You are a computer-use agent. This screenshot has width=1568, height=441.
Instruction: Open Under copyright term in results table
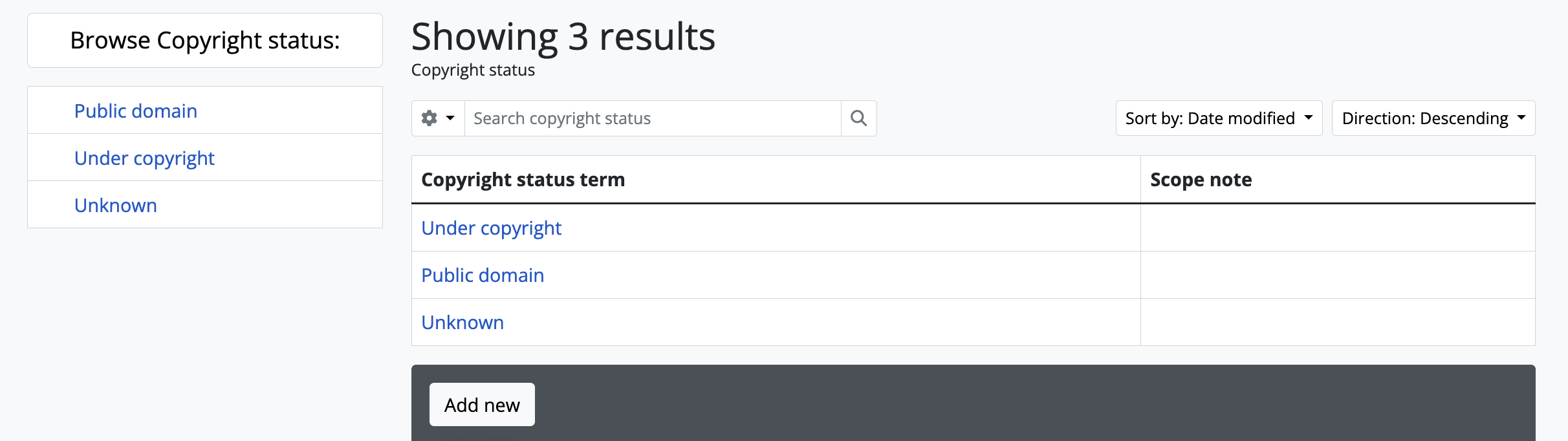(491, 228)
